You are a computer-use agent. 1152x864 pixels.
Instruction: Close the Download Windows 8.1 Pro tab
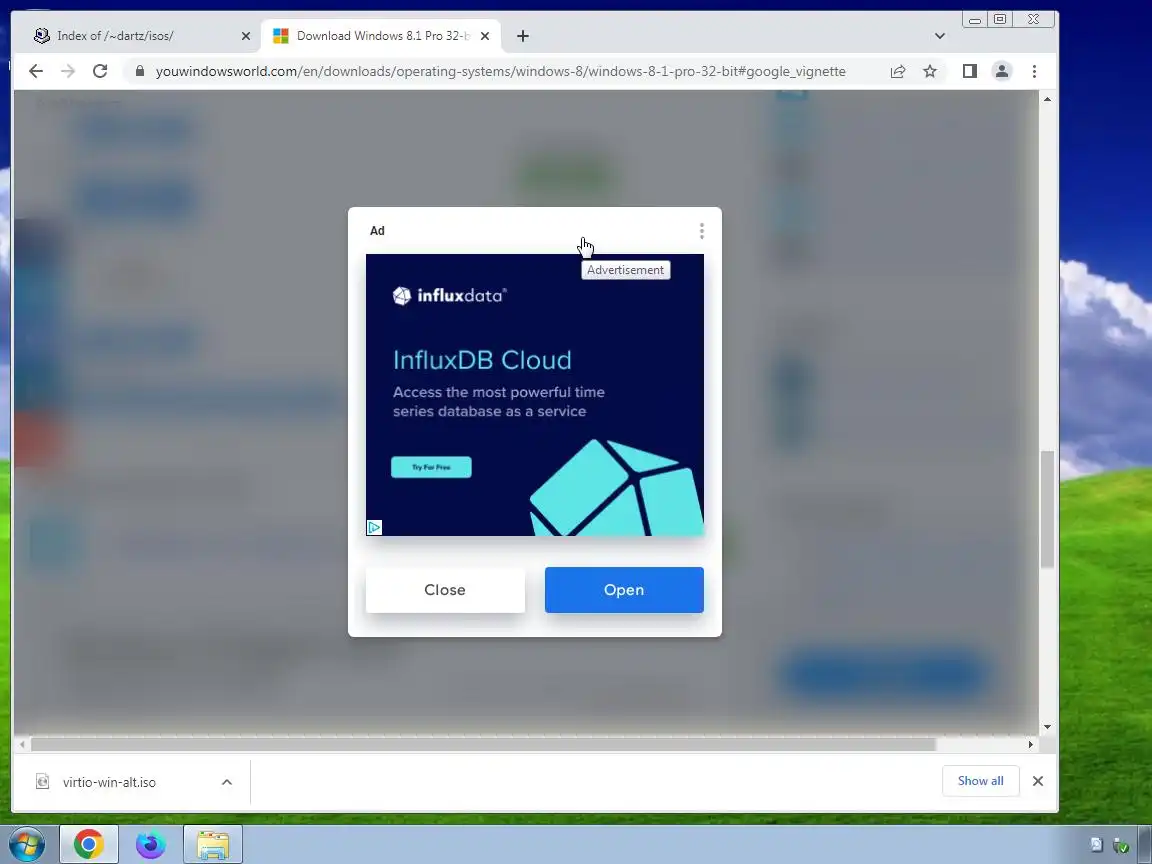click(484, 36)
